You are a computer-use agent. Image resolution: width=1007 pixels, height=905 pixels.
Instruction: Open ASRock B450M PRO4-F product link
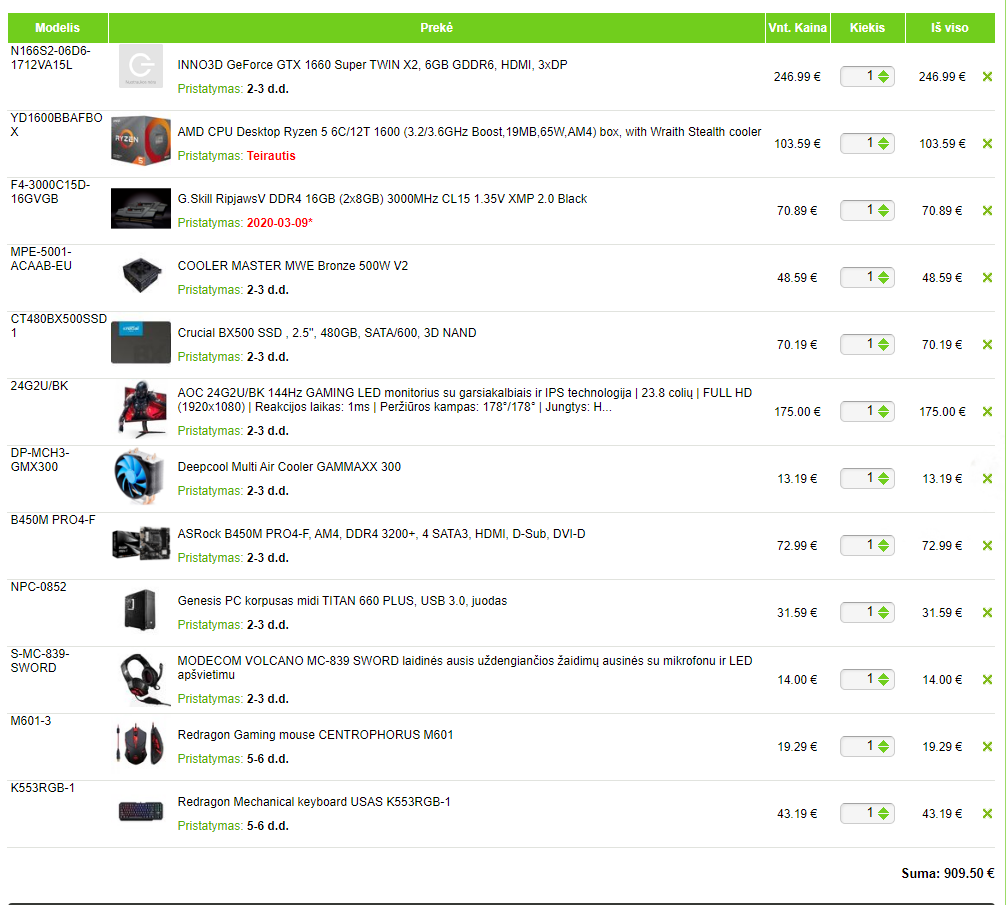(x=381, y=534)
